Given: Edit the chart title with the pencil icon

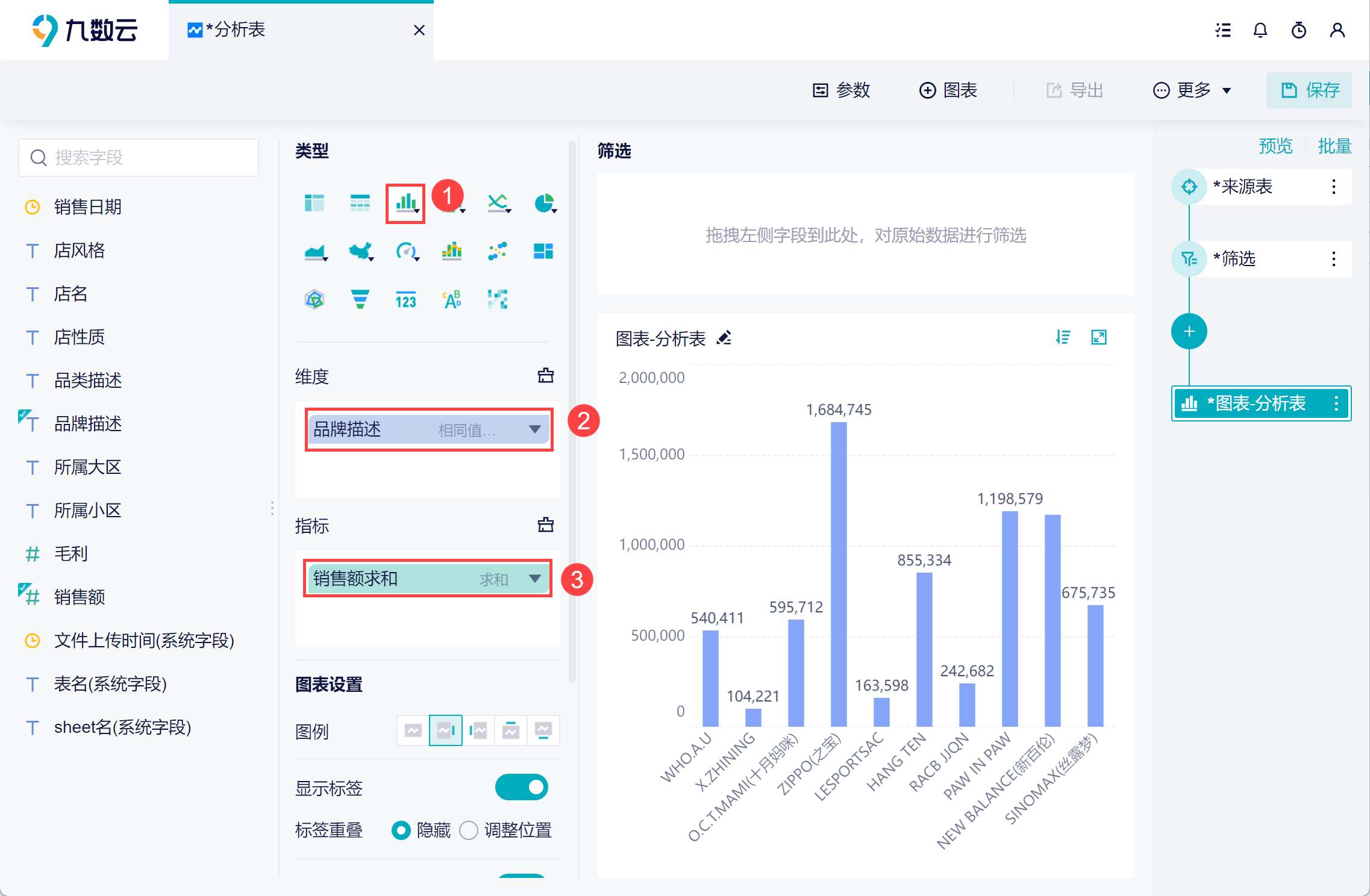Looking at the screenshot, I should click(x=724, y=338).
